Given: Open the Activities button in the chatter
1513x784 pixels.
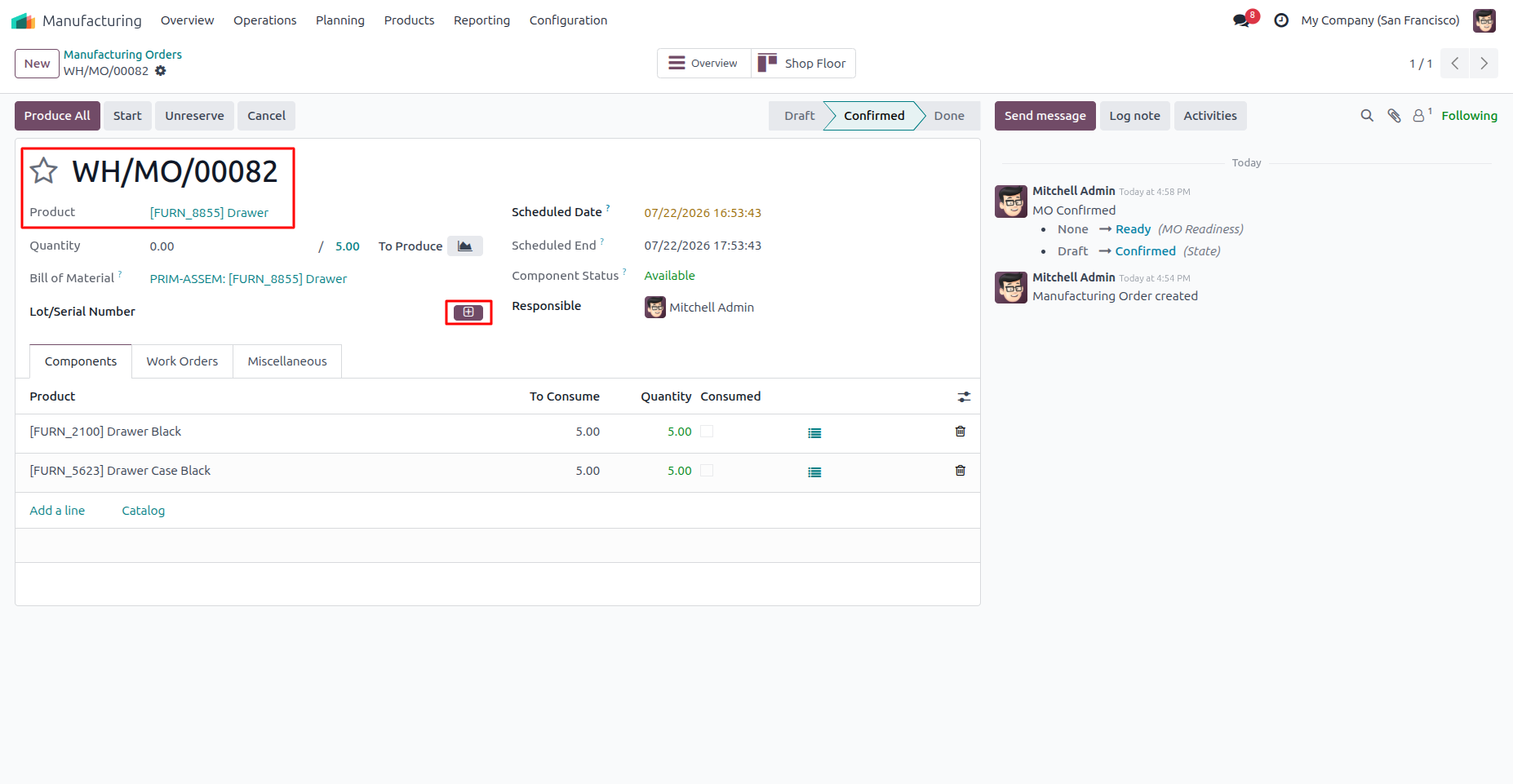Looking at the screenshot, I should point(1210,116).
